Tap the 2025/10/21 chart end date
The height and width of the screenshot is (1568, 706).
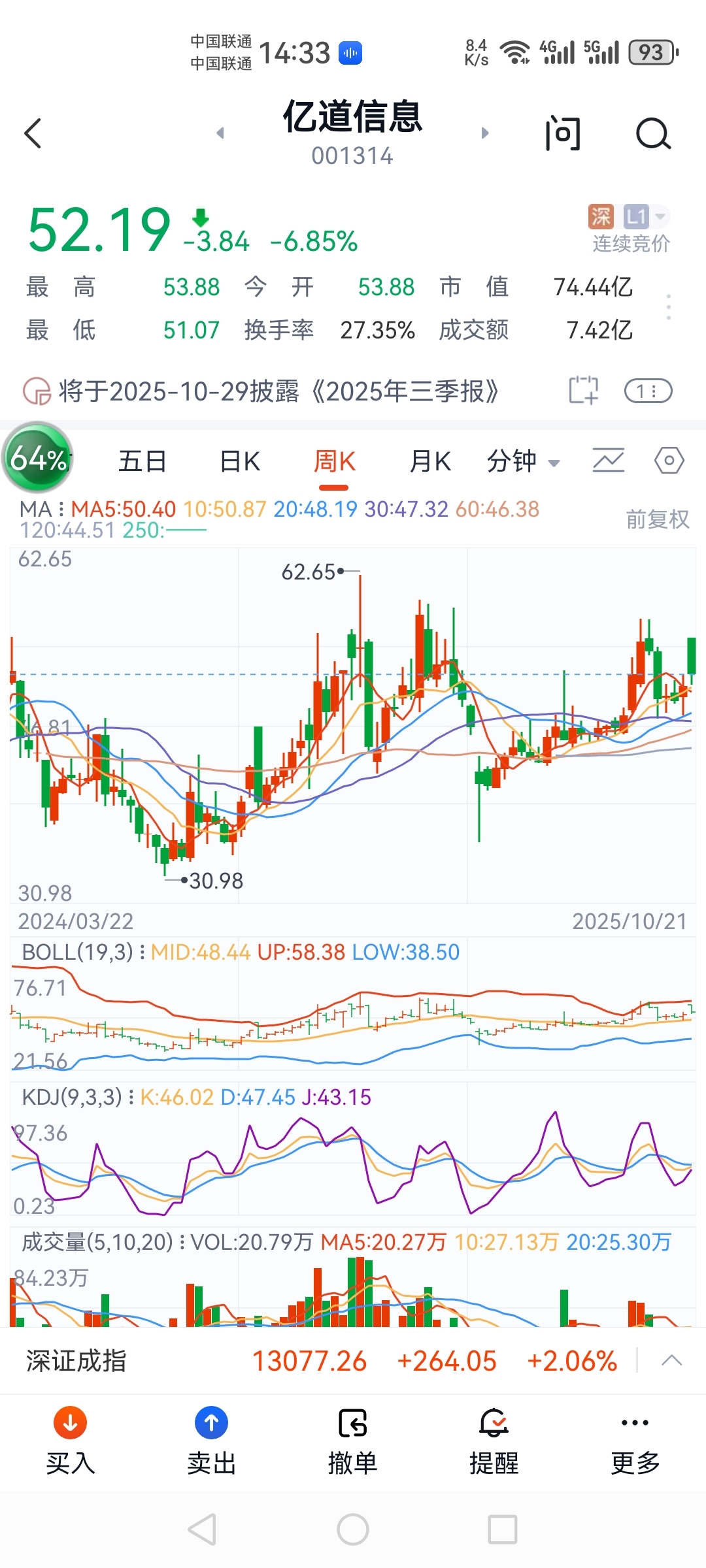630,921
